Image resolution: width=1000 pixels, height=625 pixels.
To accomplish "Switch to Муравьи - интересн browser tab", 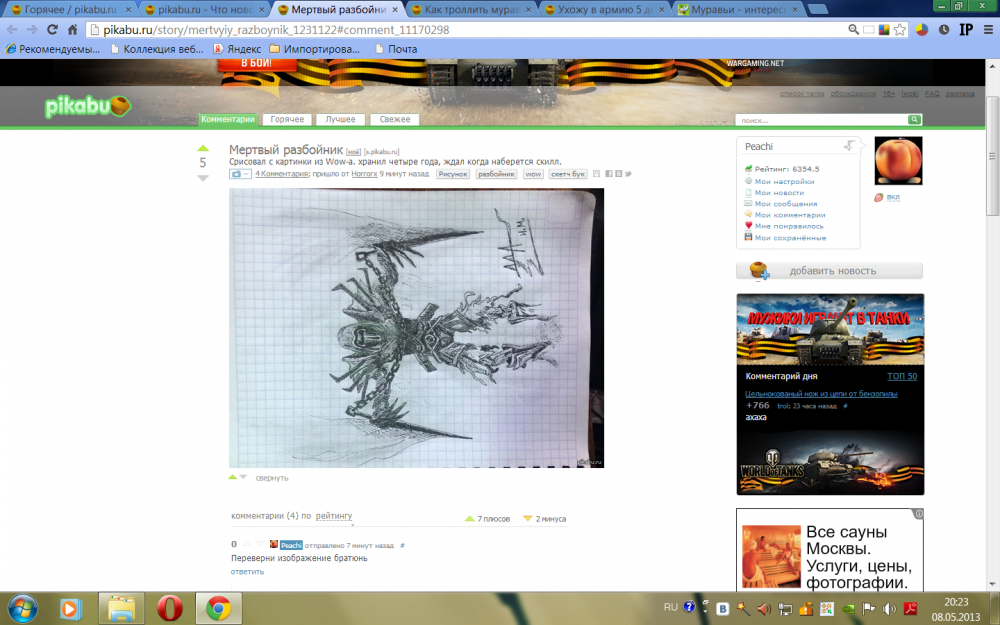I will (x=738, y=10).
